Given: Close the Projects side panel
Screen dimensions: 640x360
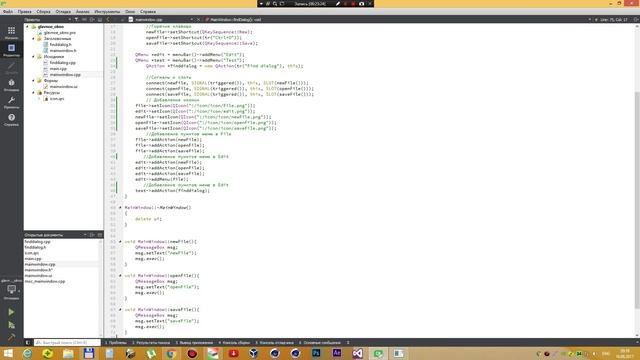Looking at the screenshot, I should [100, 20].
